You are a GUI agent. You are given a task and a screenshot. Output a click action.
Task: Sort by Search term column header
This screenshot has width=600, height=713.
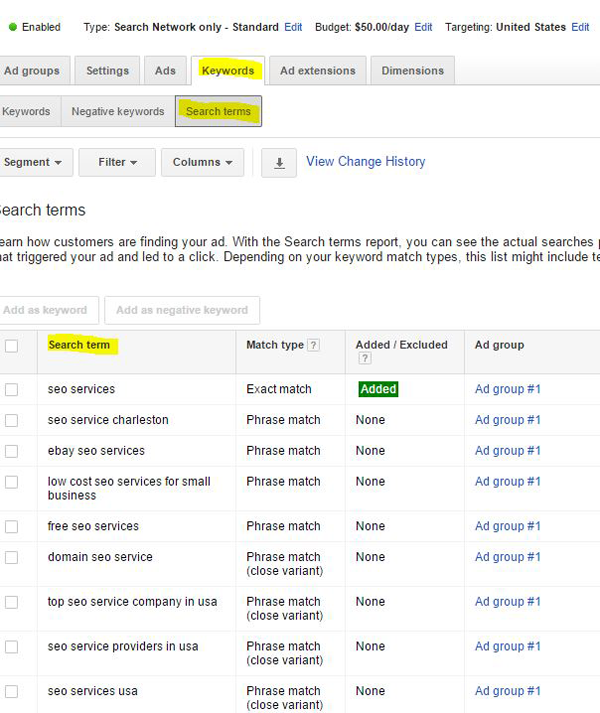point(79,345)
